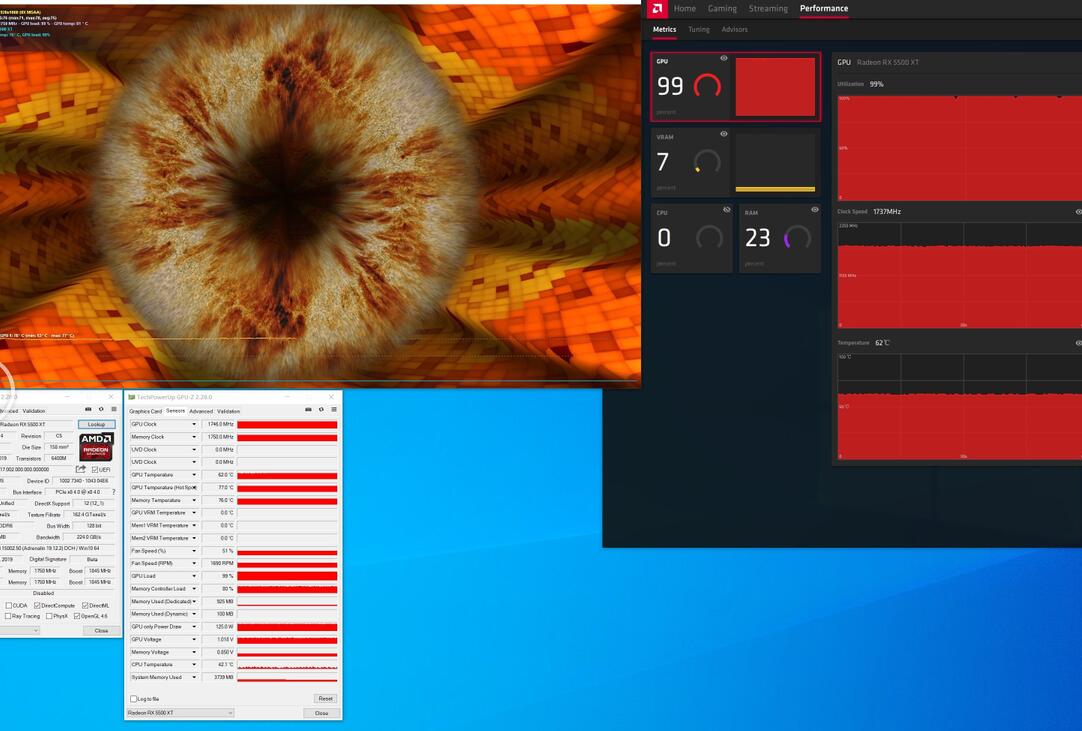
Task: Click the '1737MHz' Clock Speed readout
Action: coord(887,212)
